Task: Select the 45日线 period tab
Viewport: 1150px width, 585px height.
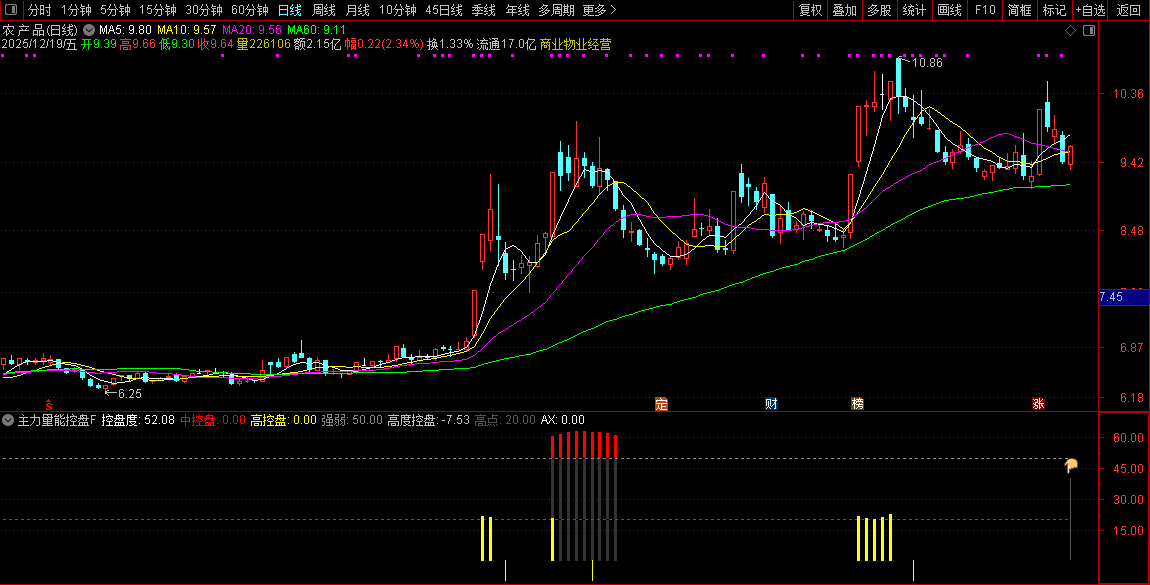Action: click(x=444, y=10)
